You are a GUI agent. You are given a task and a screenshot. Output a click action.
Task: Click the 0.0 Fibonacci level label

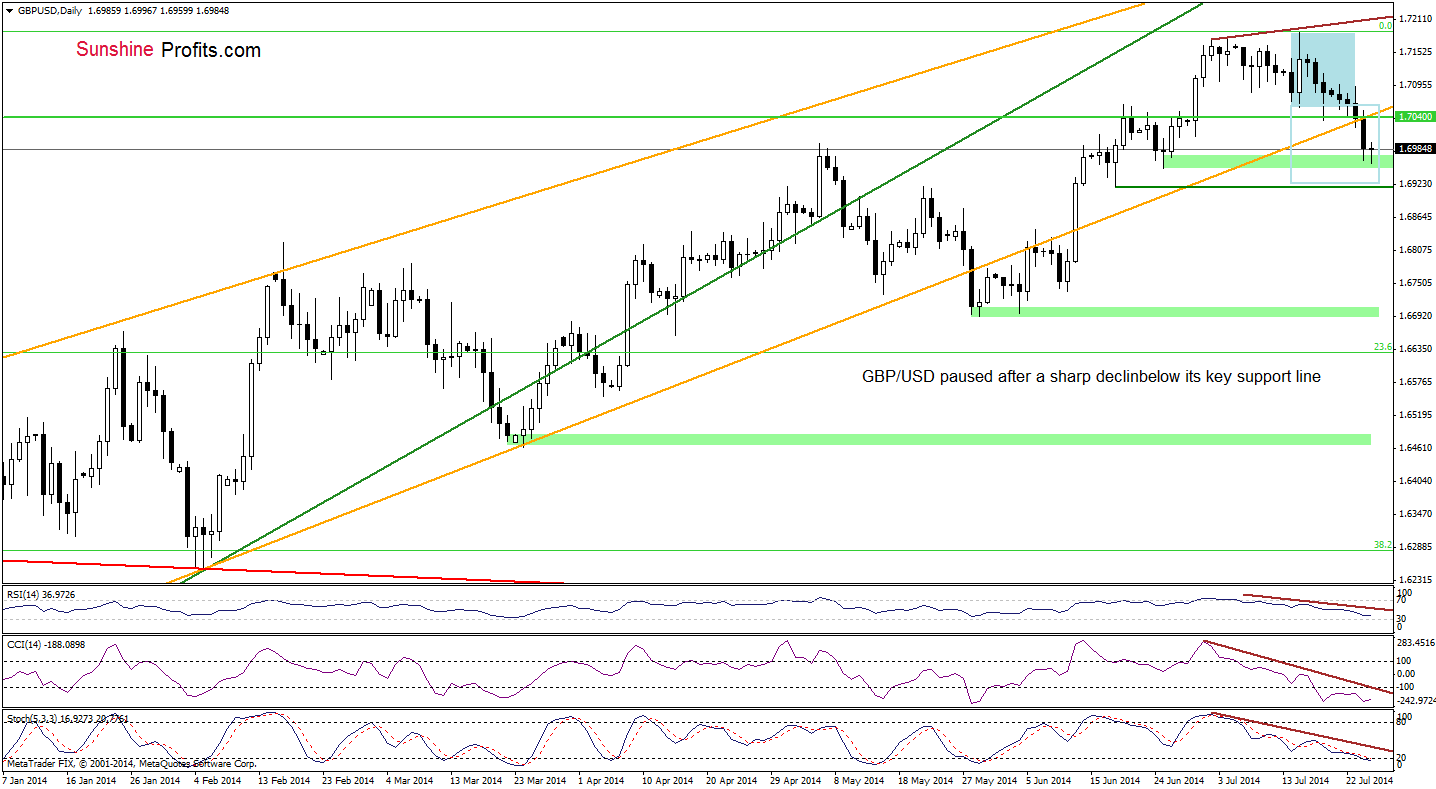point(1386,26)
